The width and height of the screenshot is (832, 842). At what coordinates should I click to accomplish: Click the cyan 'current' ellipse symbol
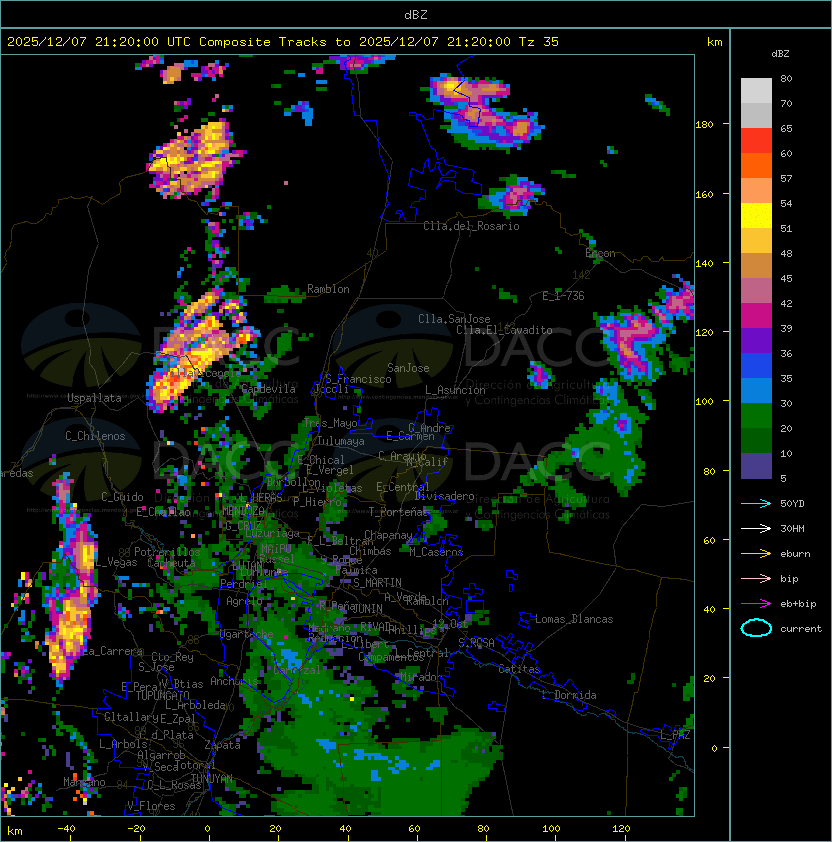tap(756, 628)
